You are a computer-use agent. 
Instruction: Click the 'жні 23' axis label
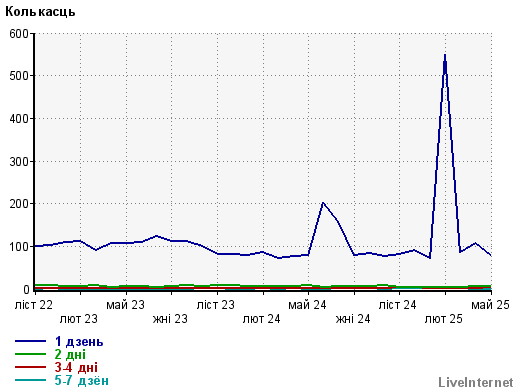[170, 319]
